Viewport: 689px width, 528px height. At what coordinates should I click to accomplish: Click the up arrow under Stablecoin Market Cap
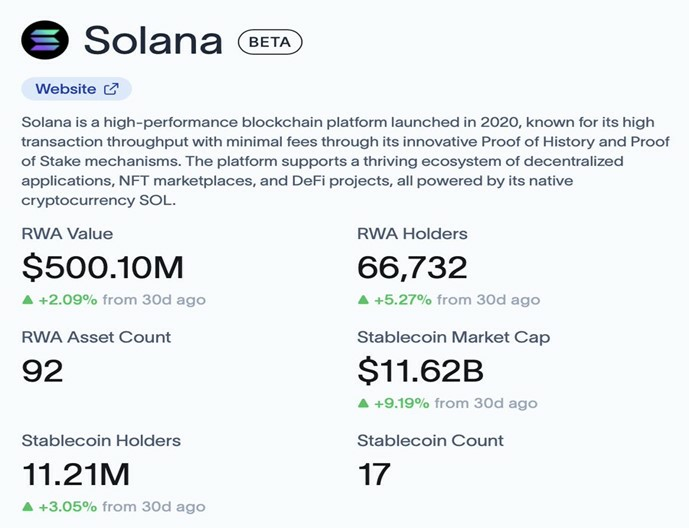coord(363,403)
